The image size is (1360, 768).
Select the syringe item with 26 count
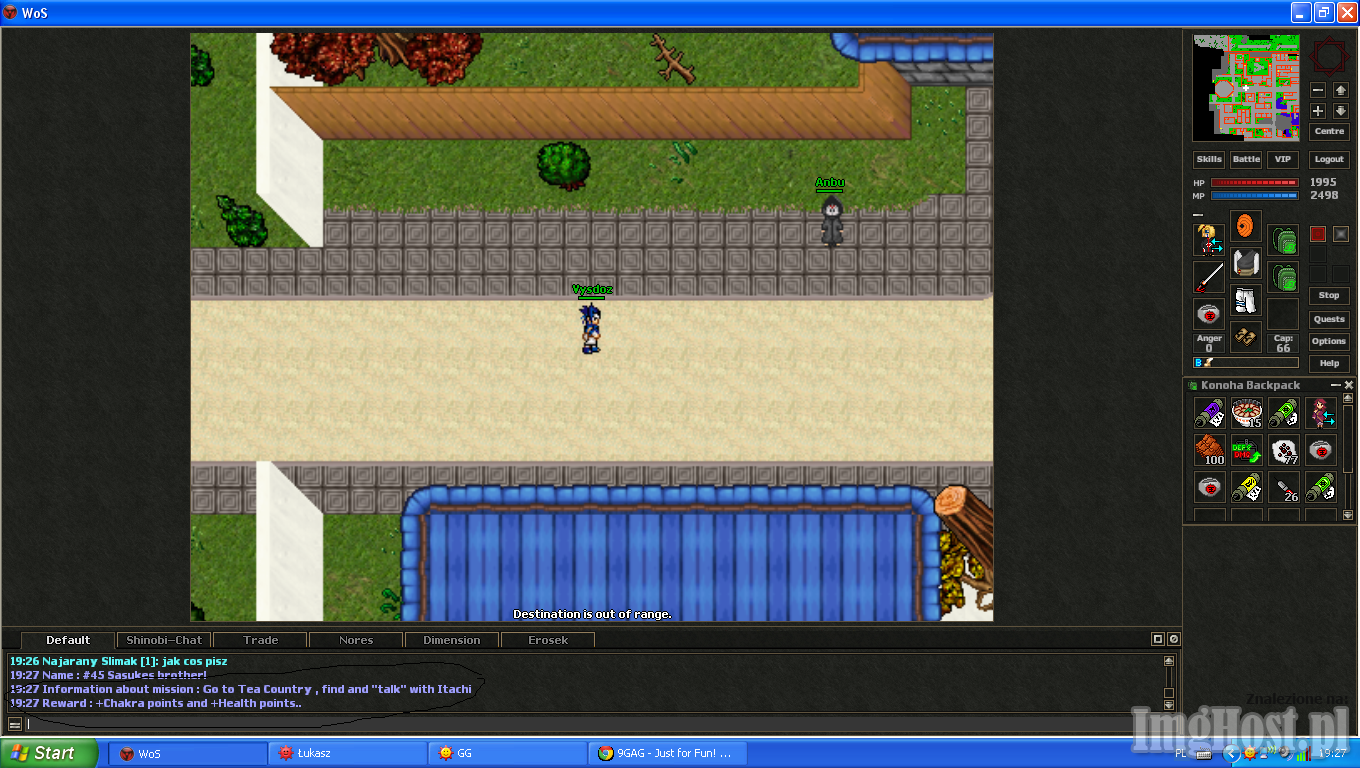point(1283,487)
